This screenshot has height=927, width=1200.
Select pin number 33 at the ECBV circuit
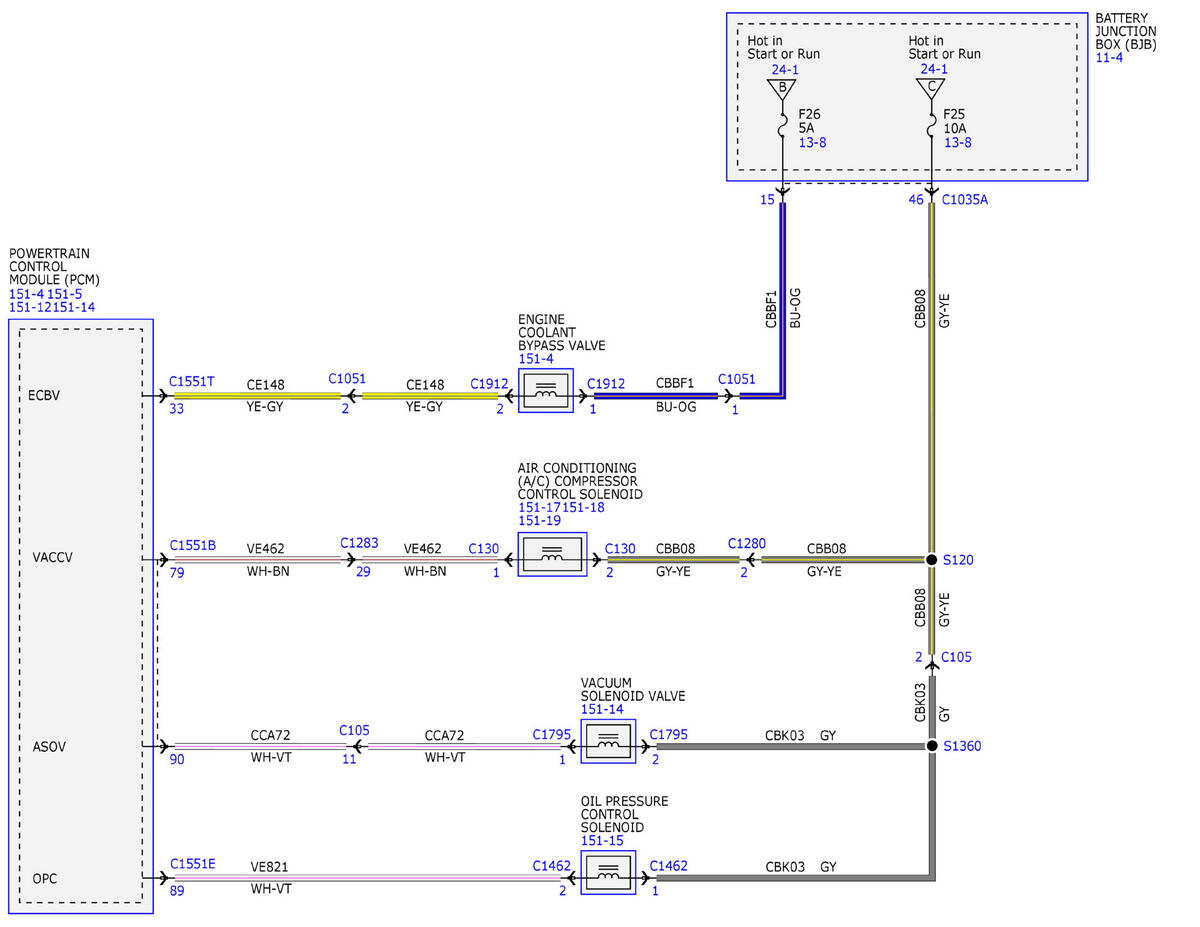(x=177, y=408)
